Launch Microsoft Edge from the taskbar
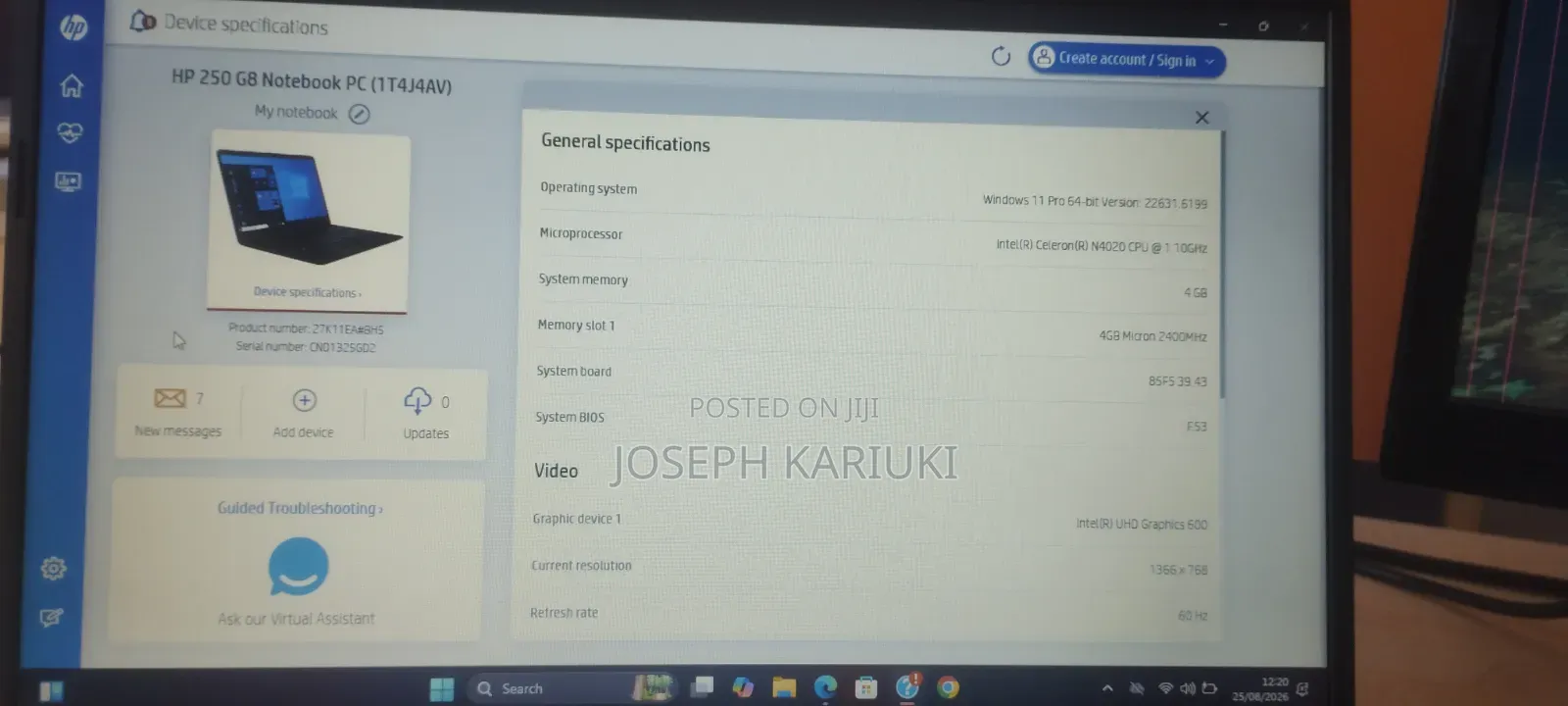The image size is (1568, 706). (x=825, y=687)
